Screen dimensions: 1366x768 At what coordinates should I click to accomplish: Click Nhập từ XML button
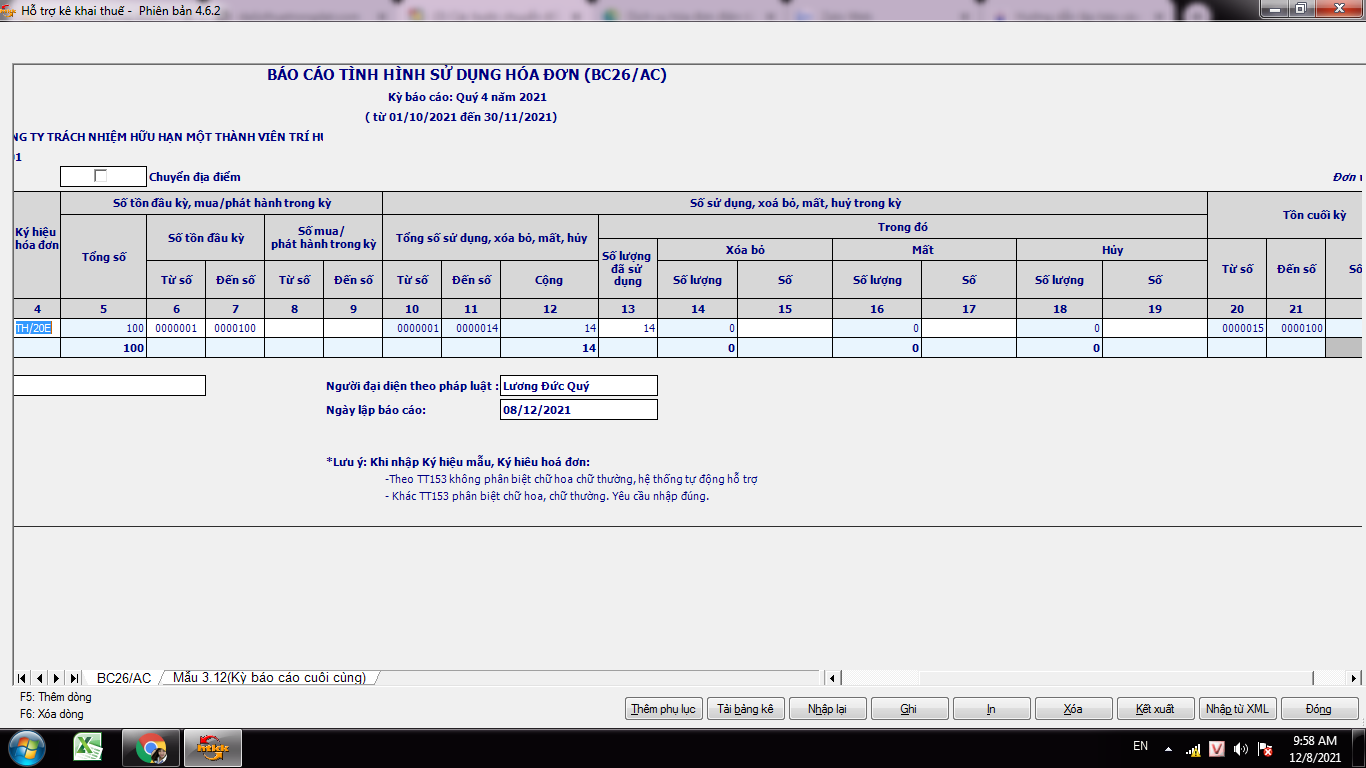coord(1237,709)
